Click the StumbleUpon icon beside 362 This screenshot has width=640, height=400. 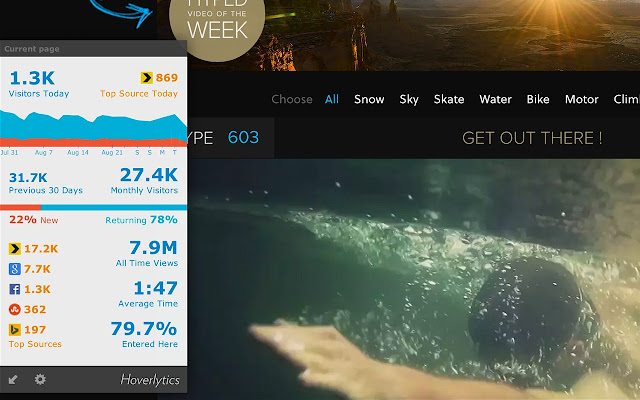tap(15, 309)
